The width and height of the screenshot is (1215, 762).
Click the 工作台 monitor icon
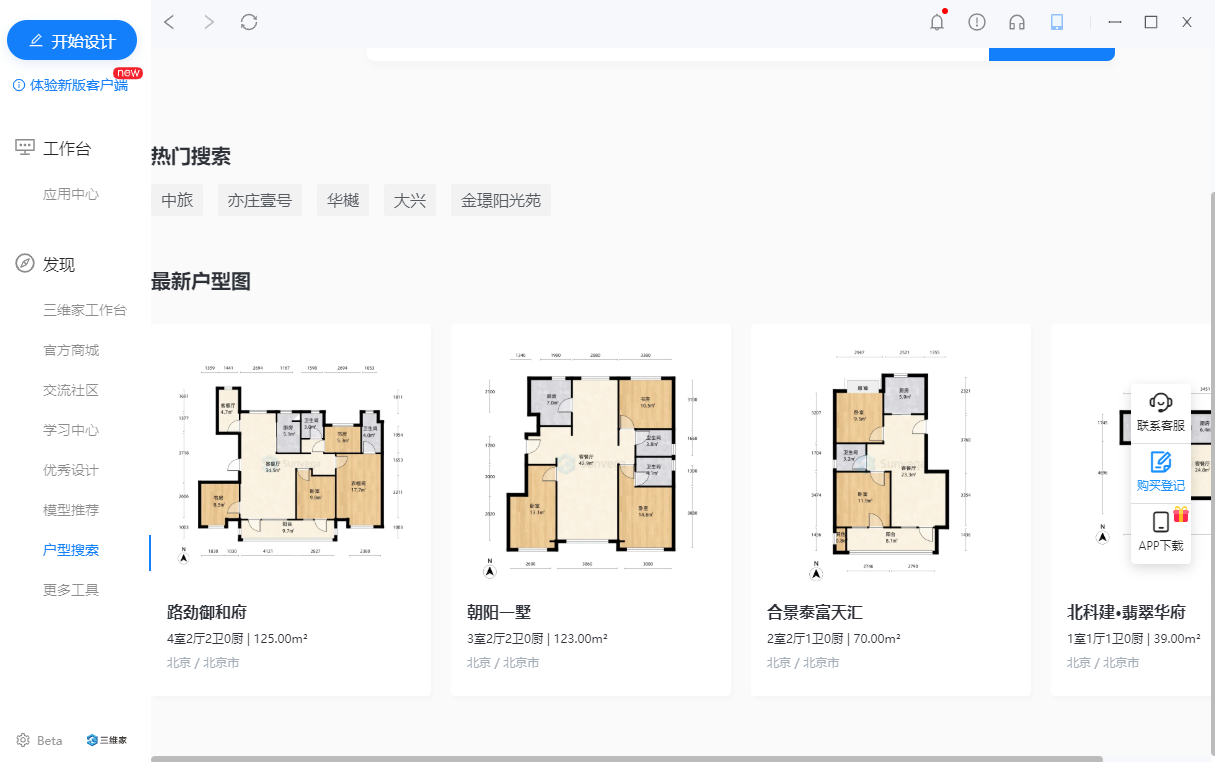[x=25, y=148]
